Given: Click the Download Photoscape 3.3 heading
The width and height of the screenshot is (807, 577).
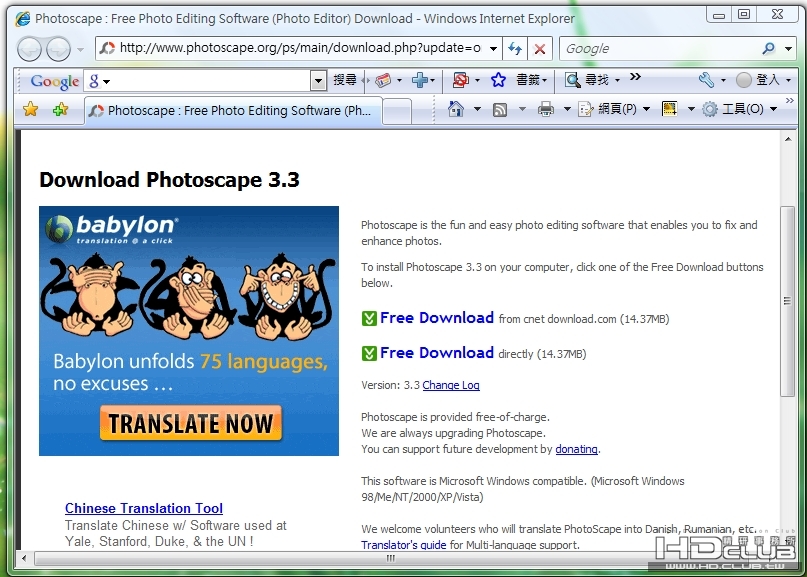Looking at the screenshot, I should click(x=169, y=180).
